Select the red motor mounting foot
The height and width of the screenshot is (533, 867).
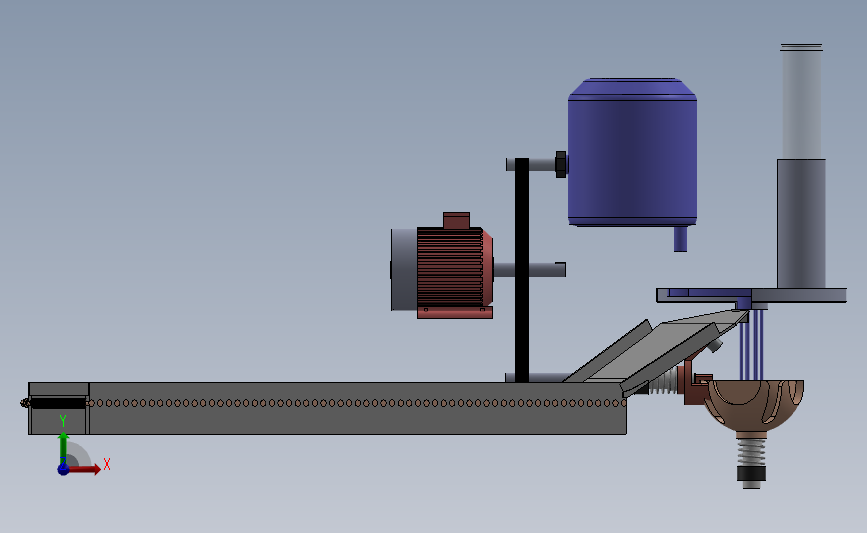(x=455, y=313)
